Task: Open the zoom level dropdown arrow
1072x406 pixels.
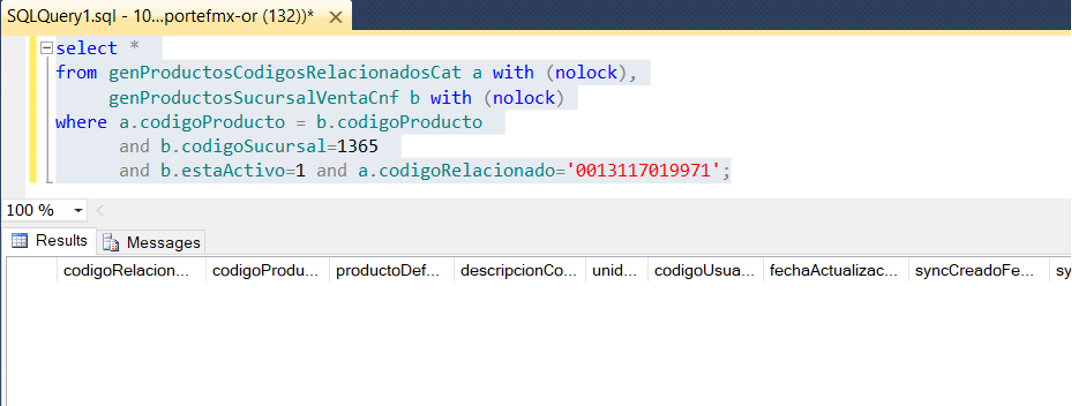Action: click(x=78, y=211)
